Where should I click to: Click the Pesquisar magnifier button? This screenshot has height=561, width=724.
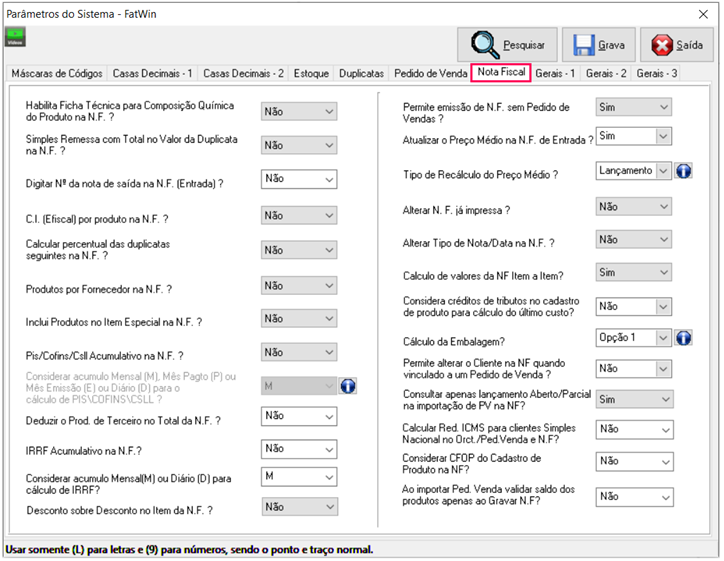pos(508,45)
